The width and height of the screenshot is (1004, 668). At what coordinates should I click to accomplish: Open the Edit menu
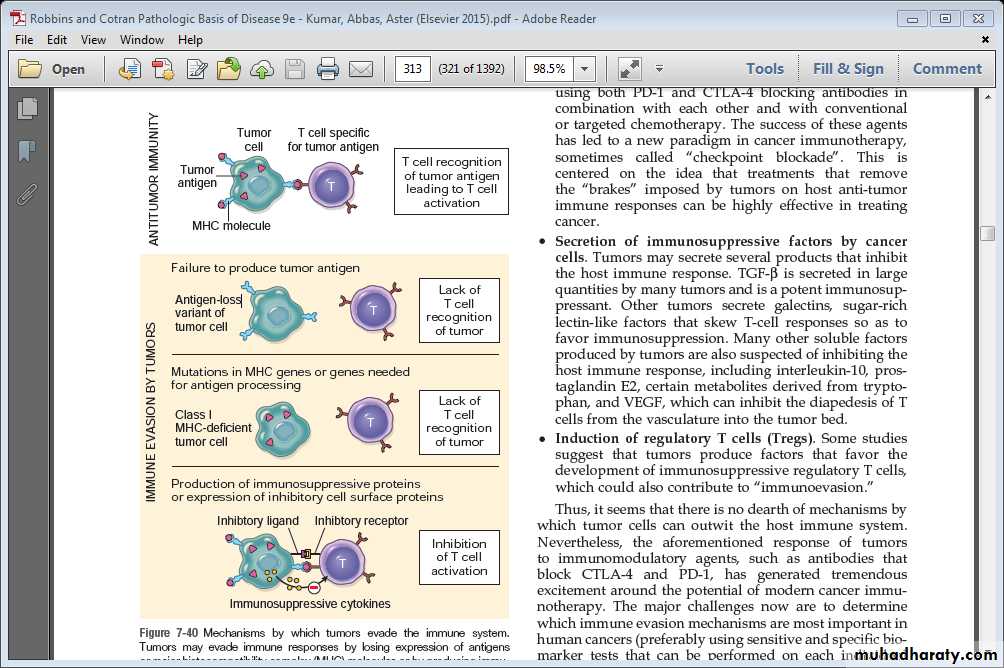(57, 40)
